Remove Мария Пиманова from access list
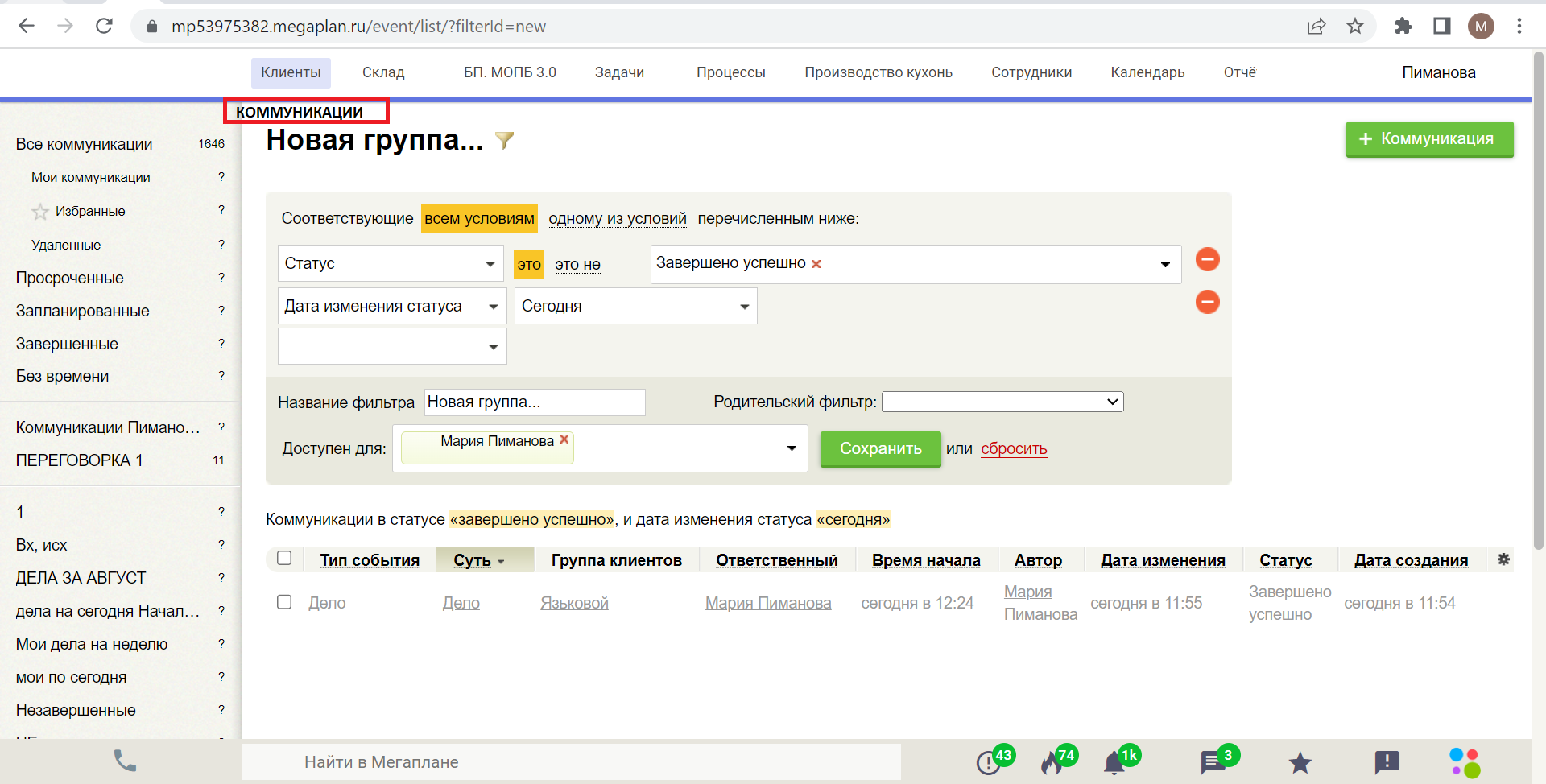1546x784 pixels. [564, 439]
